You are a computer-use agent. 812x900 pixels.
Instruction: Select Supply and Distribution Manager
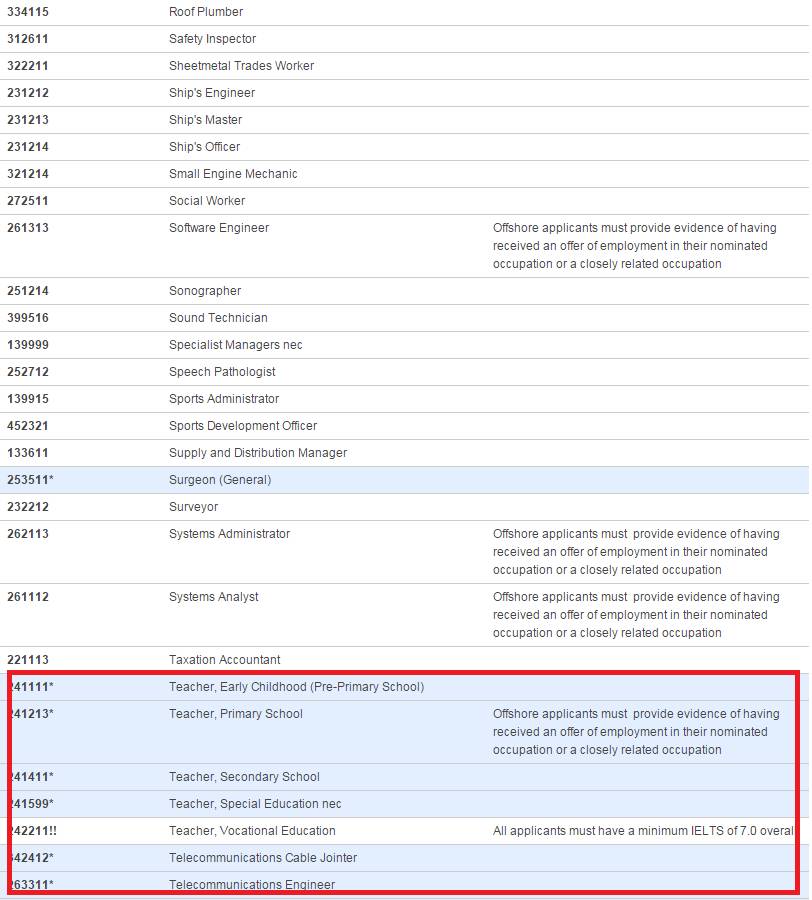[258, 453]
